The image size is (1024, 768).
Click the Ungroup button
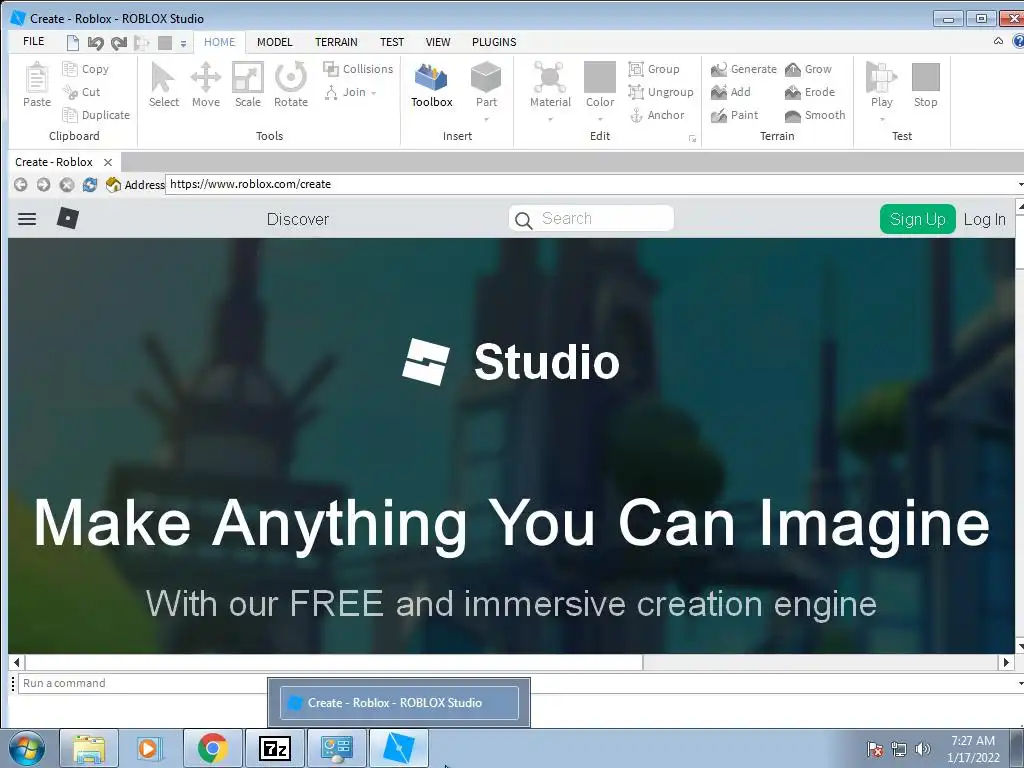click(x=661, y=92)
